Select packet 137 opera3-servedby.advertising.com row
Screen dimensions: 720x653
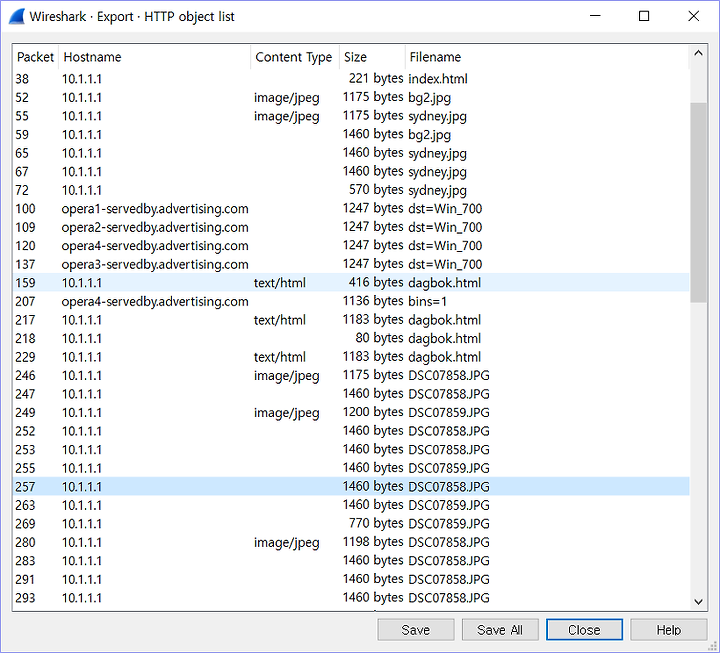tap(351, 264)
